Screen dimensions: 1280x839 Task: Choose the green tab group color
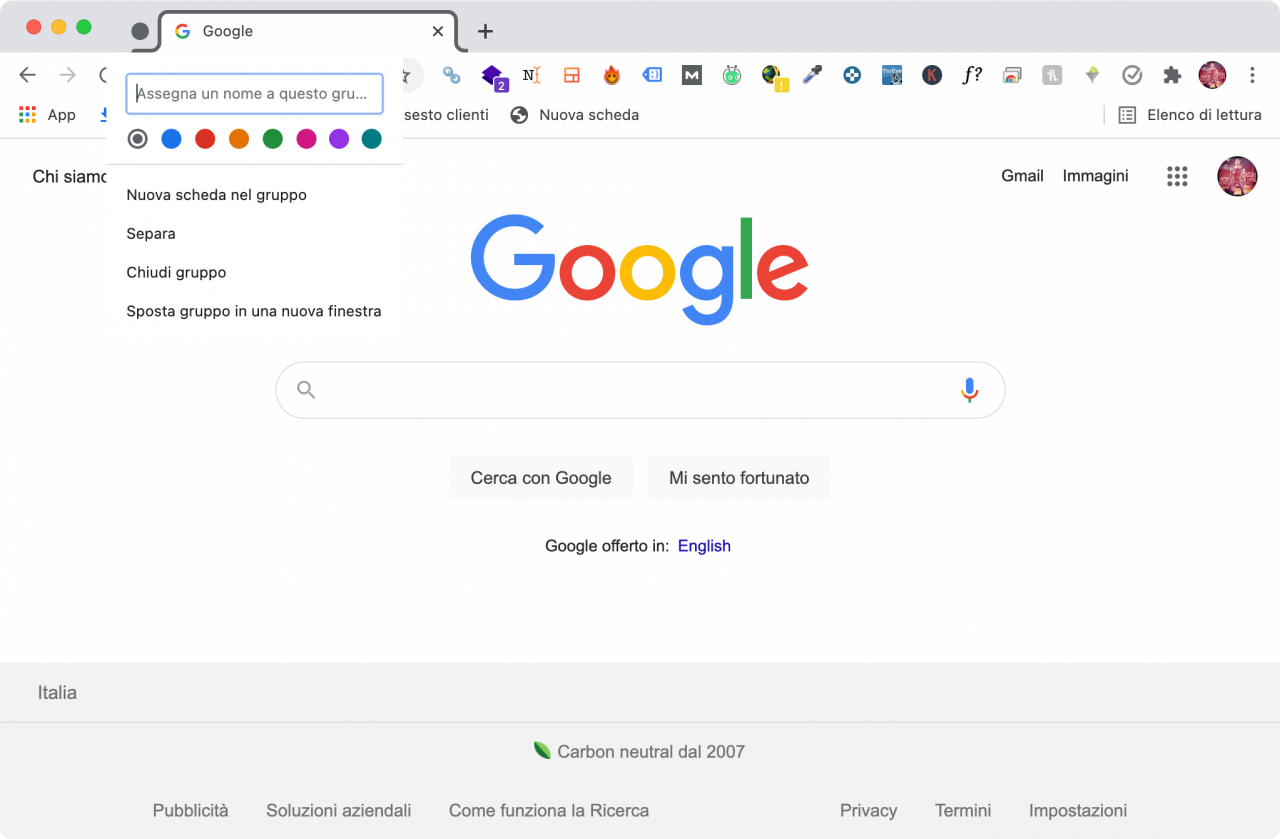tap(272, 139)
